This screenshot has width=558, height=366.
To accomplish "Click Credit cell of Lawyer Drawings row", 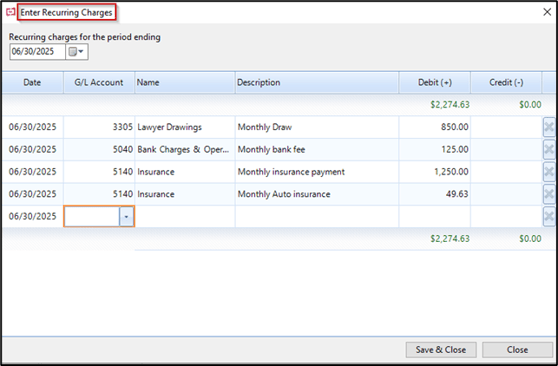I will (x=506, y=127).
